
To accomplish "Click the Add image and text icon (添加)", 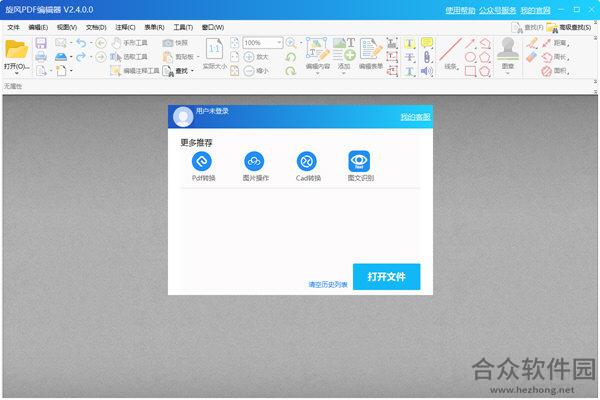I will [x=344, y=49].
